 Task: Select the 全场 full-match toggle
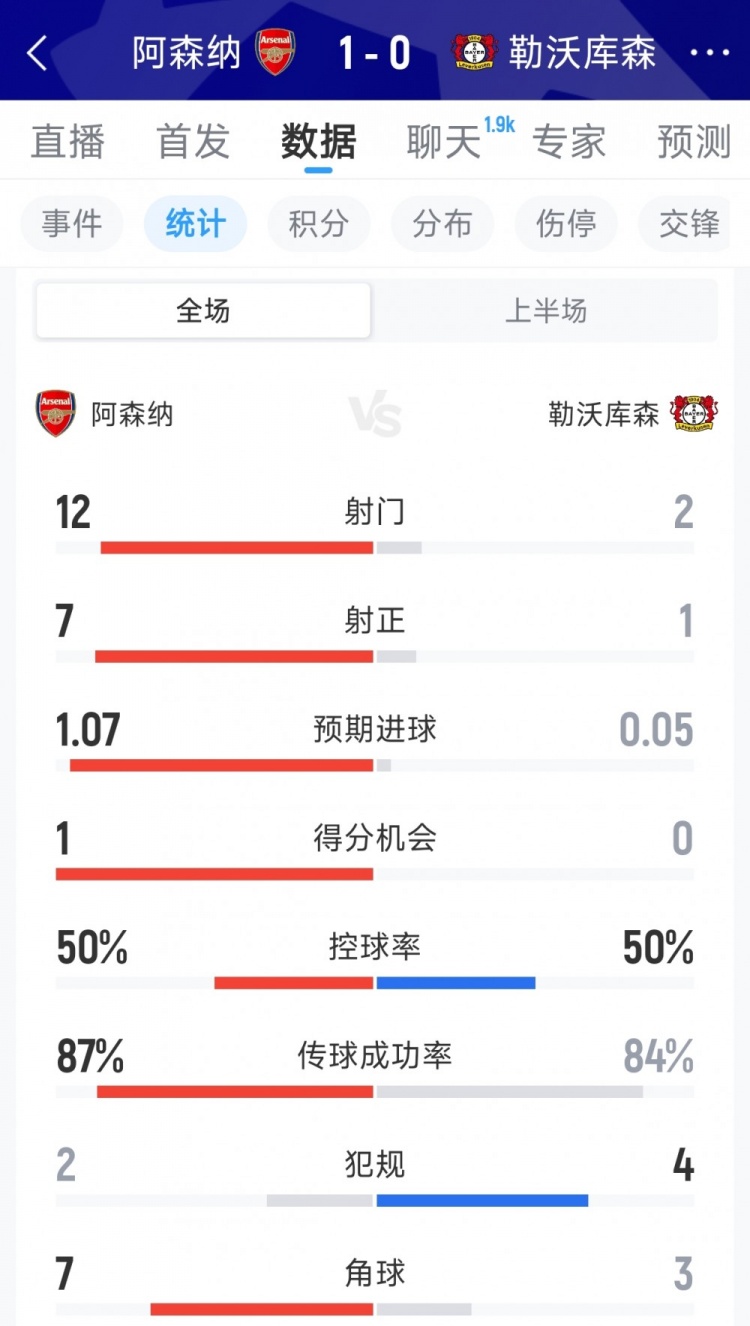pos(203,311)
